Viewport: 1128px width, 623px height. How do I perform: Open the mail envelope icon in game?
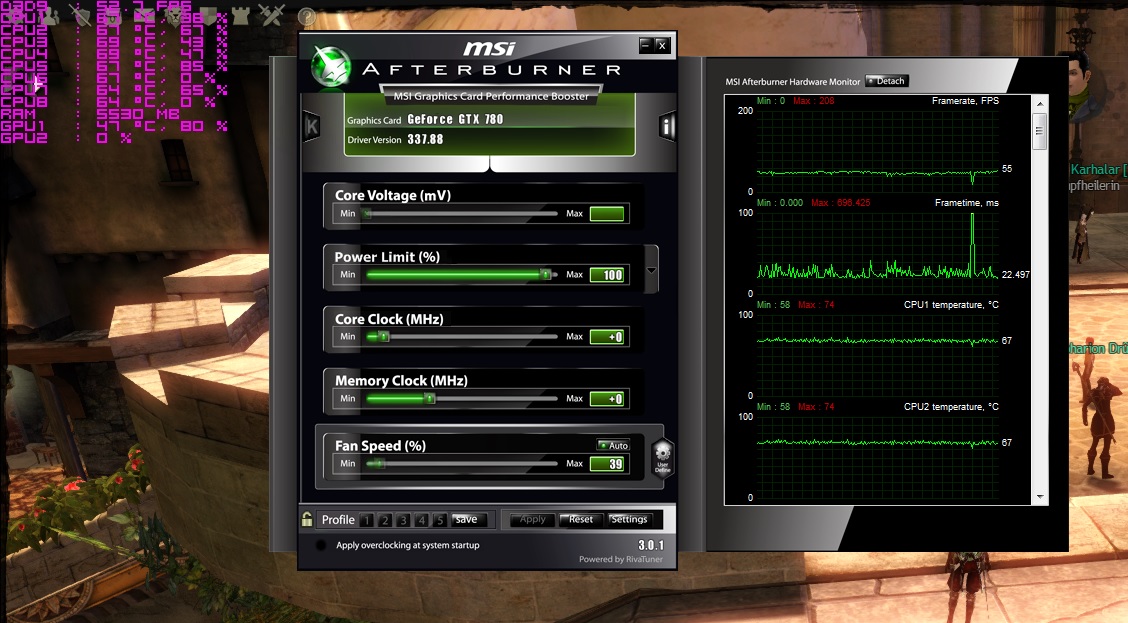145,16
